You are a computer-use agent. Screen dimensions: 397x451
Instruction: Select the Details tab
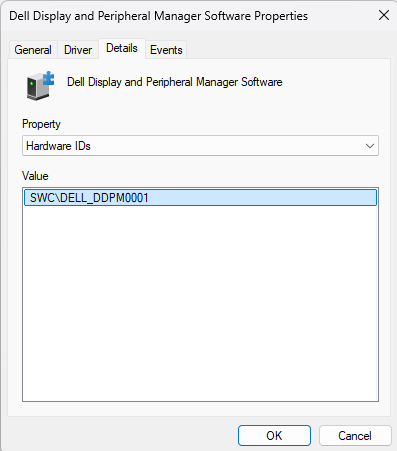[x=122, y=48]
